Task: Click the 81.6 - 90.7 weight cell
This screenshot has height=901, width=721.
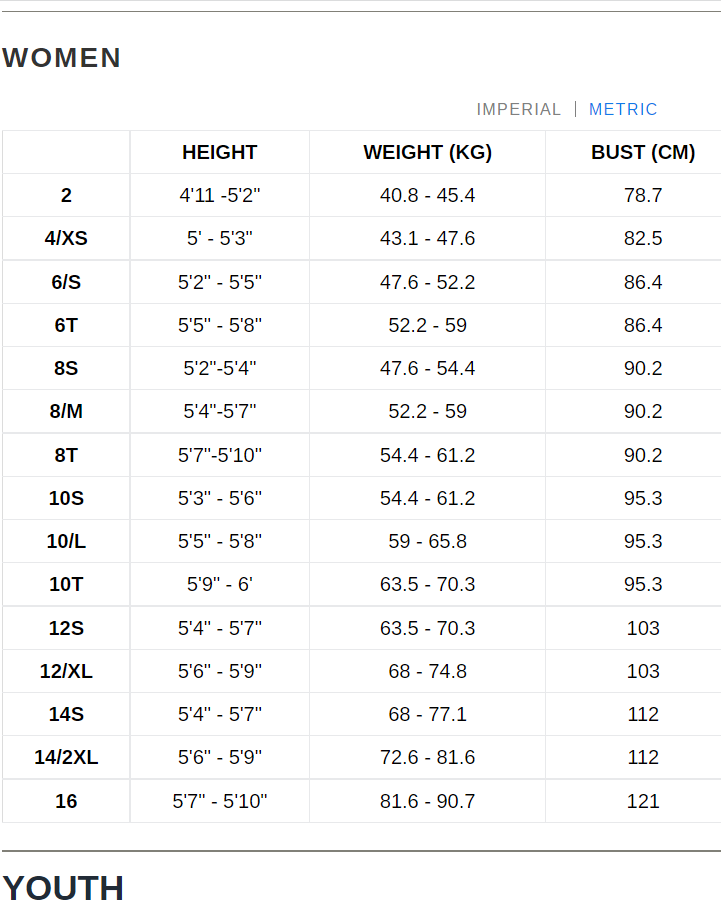Action: pyautogui.click(x=427, y=801)
